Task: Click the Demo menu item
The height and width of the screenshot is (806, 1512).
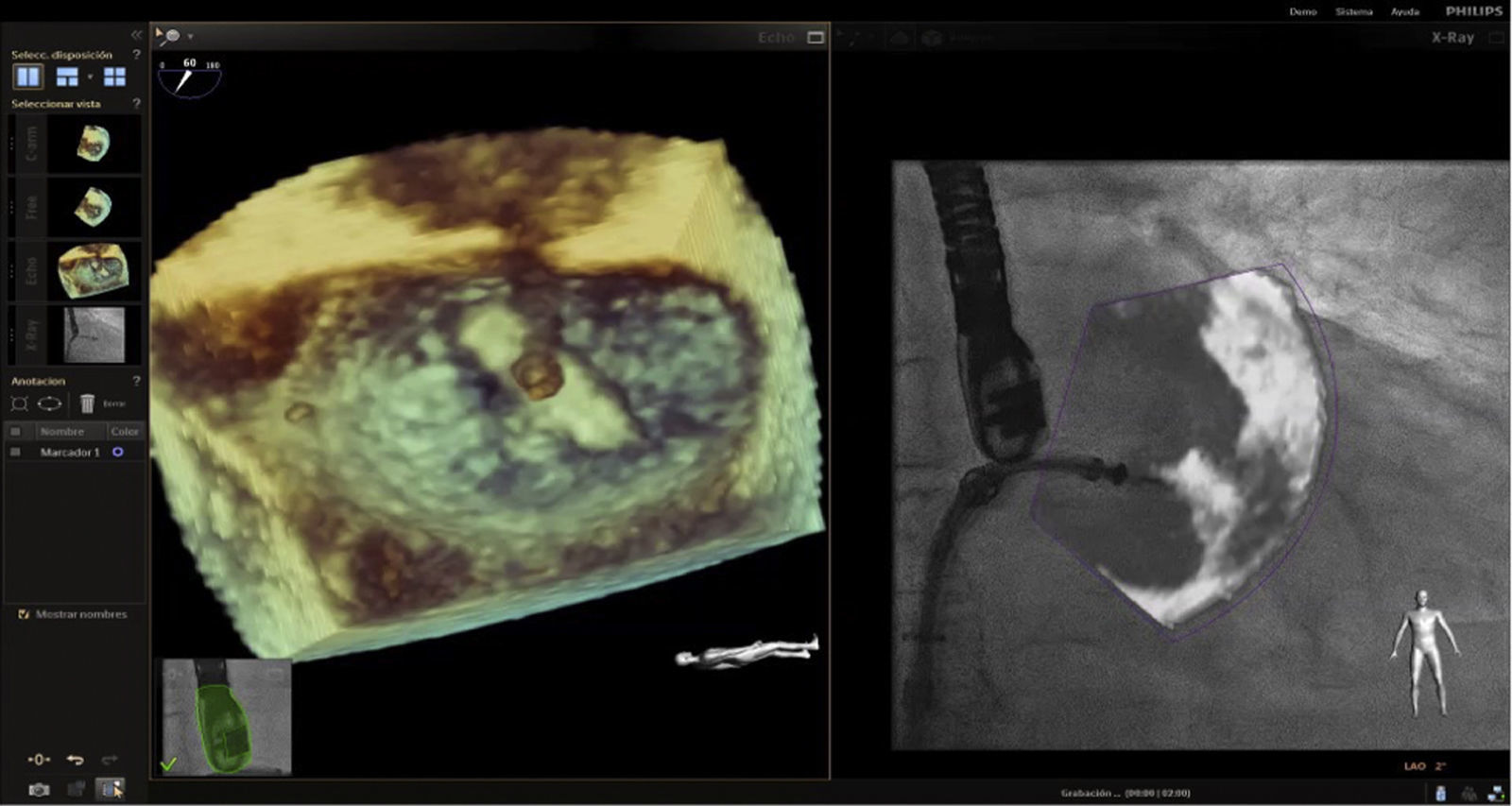Action: (x=1302, y=11)
